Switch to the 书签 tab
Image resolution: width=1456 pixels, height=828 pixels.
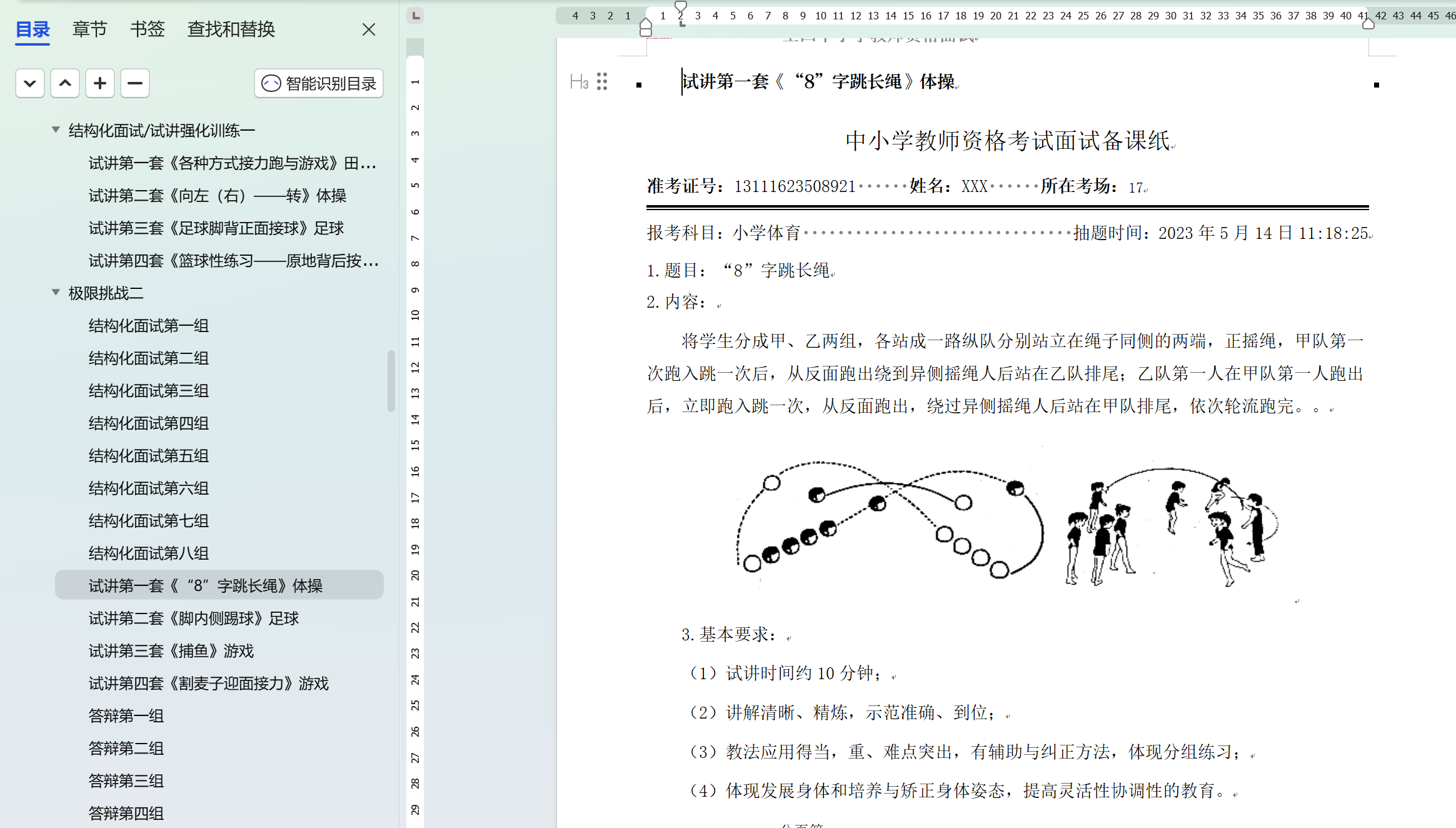pos(148,29)
